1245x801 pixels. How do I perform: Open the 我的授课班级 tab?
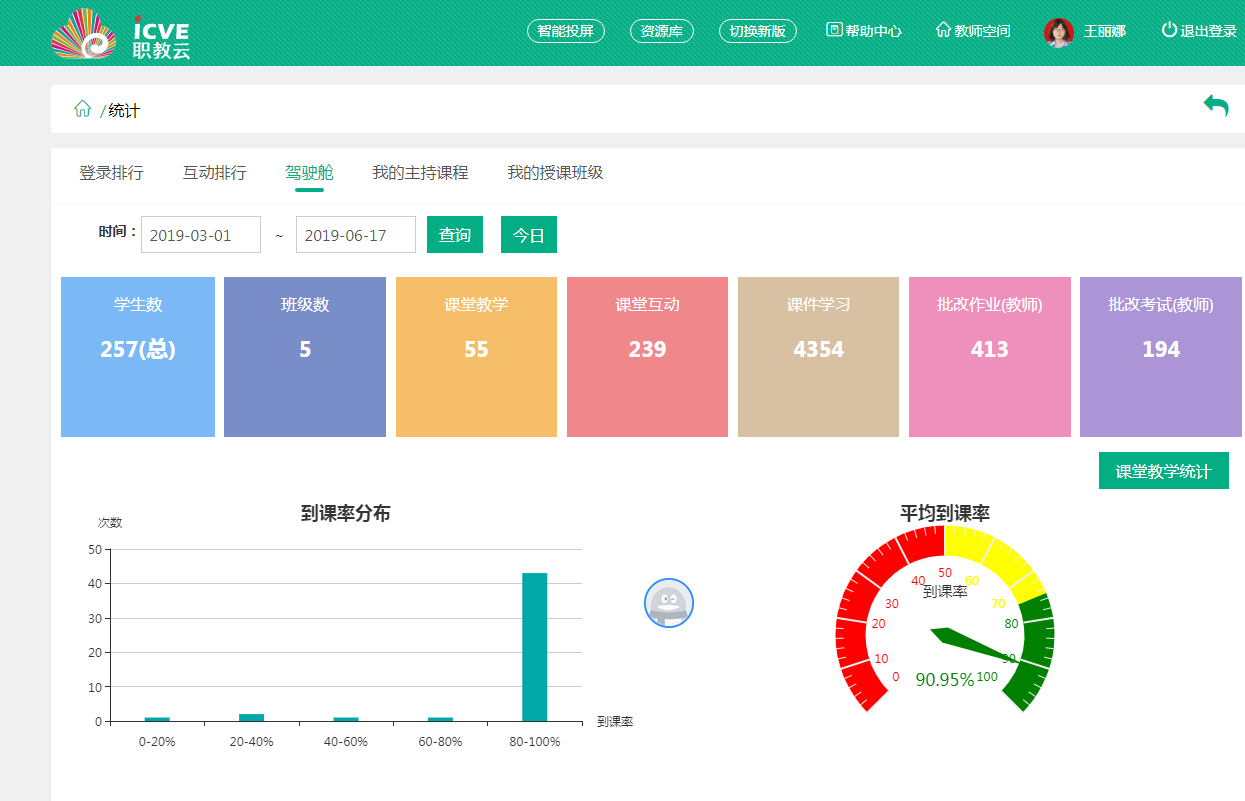[x=555, y=173]
